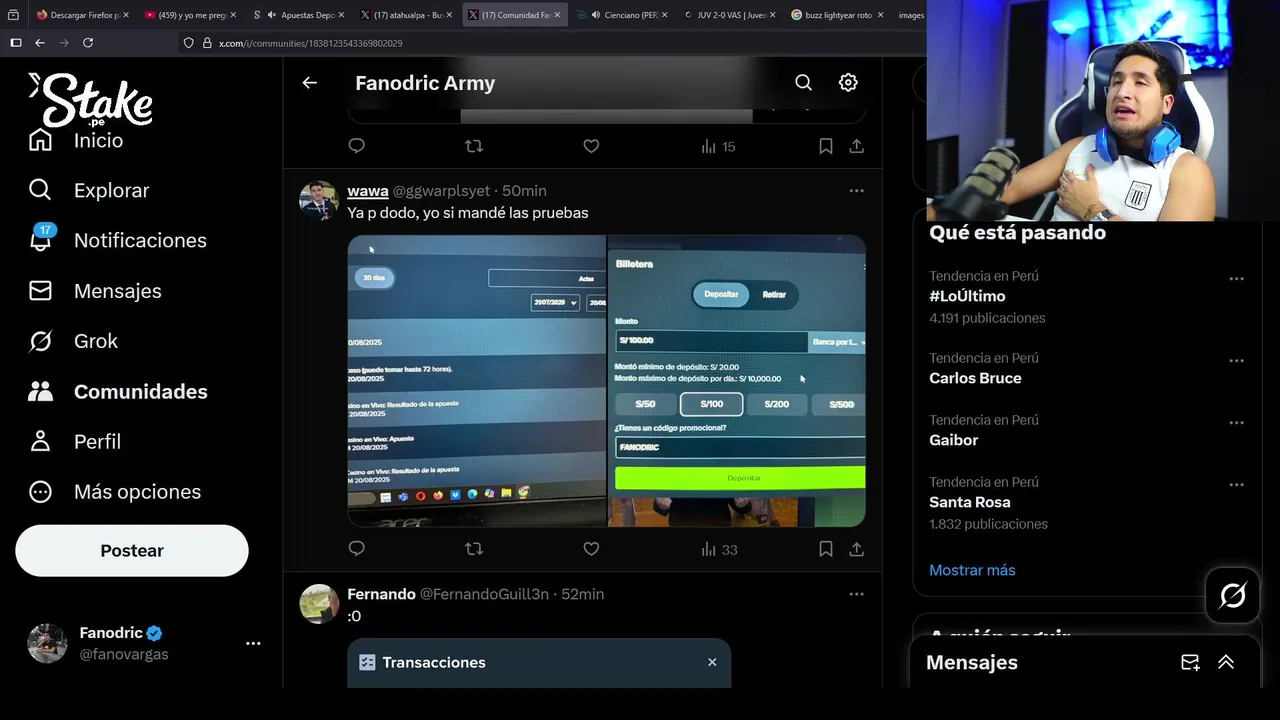Open wawa's profile name link

pos(367,191)
